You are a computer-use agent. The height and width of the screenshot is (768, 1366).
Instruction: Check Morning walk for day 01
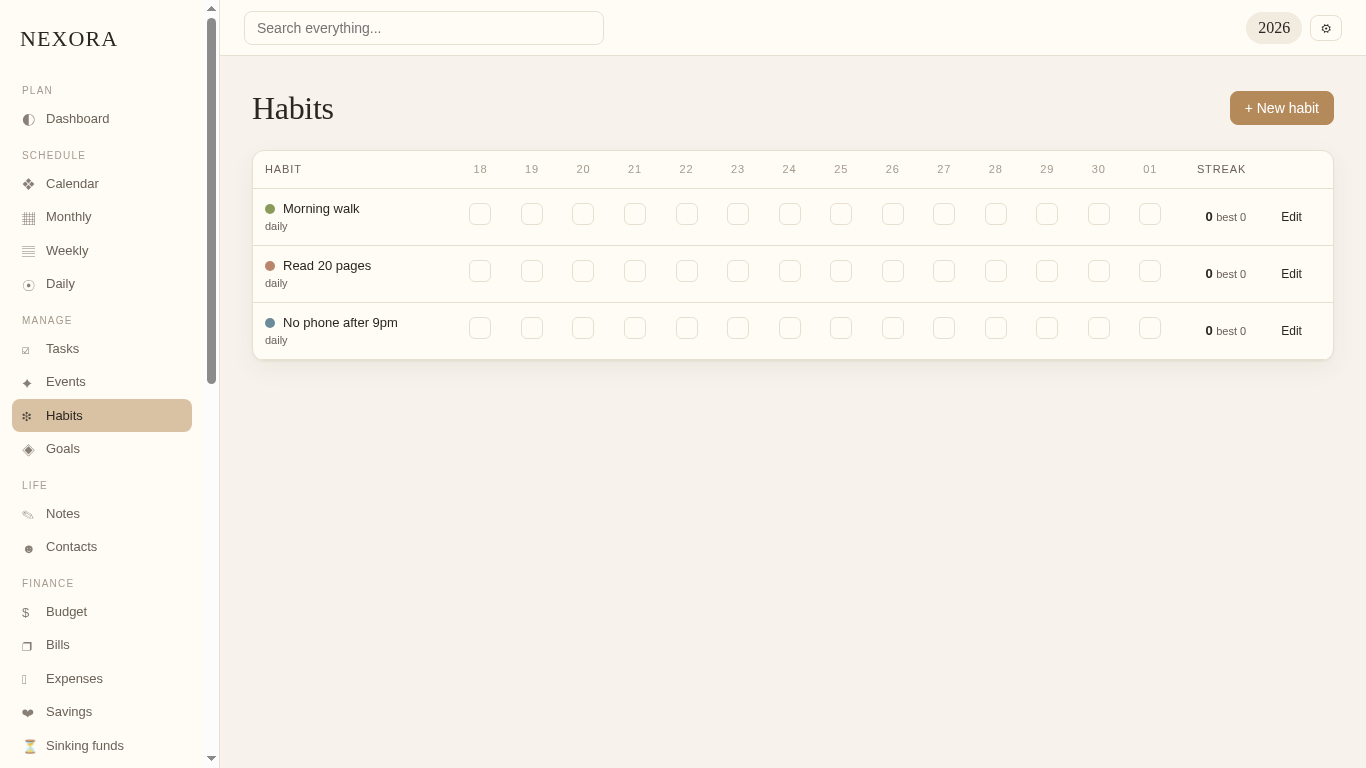tap(1150, 214)
